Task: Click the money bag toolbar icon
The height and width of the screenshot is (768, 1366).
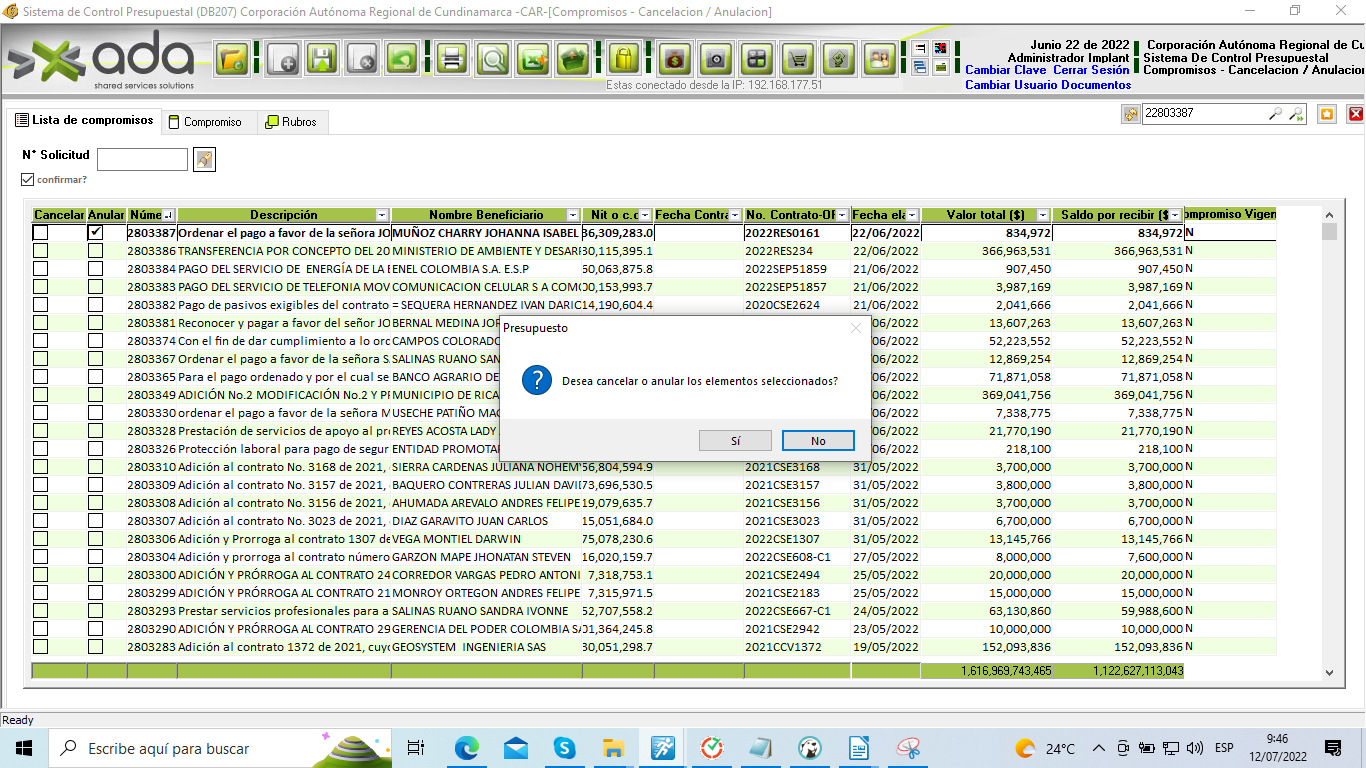Action: (675, 58)
